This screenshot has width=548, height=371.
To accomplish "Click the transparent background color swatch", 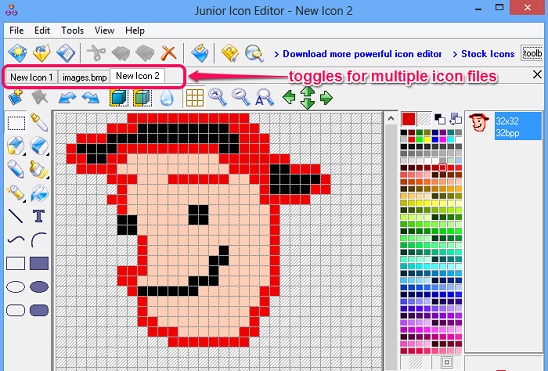I will [x=425, y=119].
